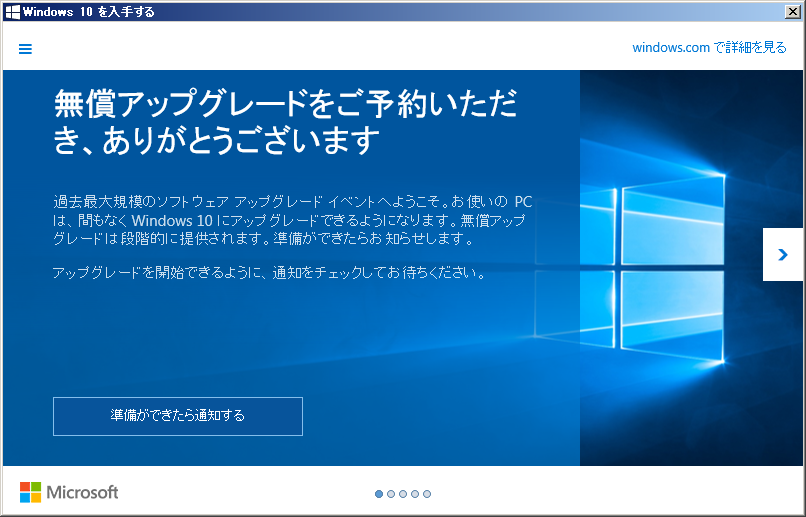This screenshot has height=517, width=806.
Task: Open 'windows.com で詳細を見る' link
Action: tap(709, 48)
